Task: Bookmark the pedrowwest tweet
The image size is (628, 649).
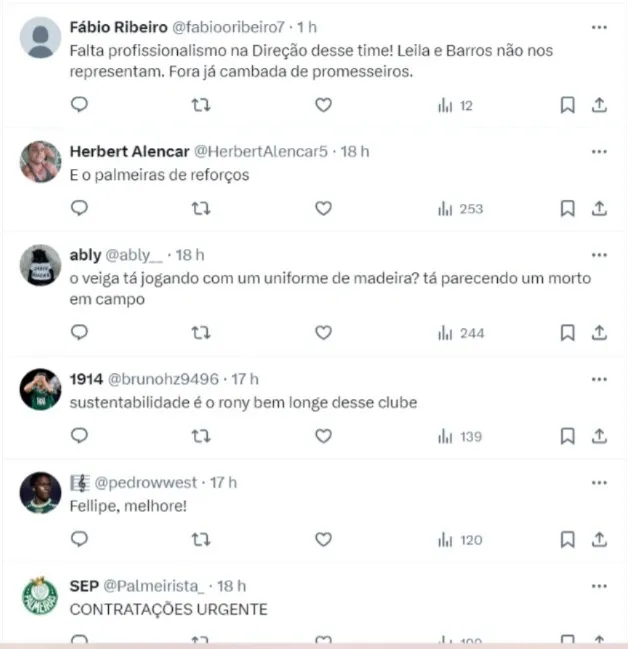Action: 567,539
